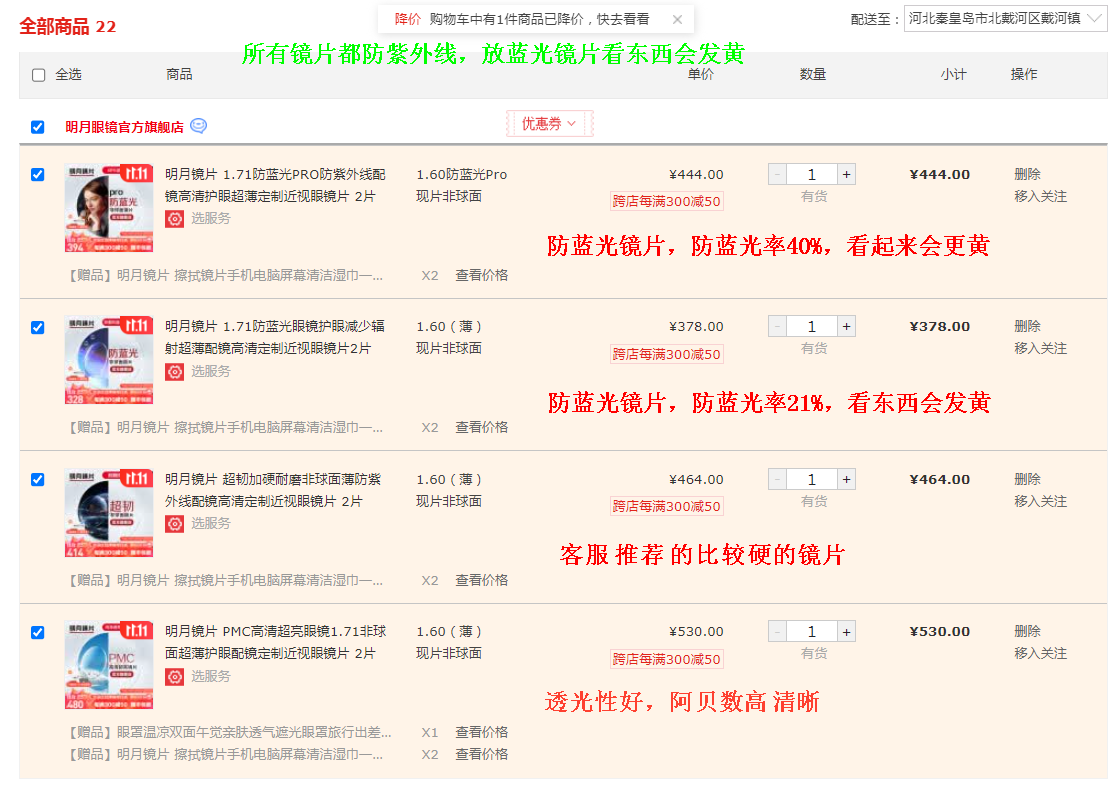Click 查看价格 for the 防蓝光PRO gift

(x=482, y=275)
